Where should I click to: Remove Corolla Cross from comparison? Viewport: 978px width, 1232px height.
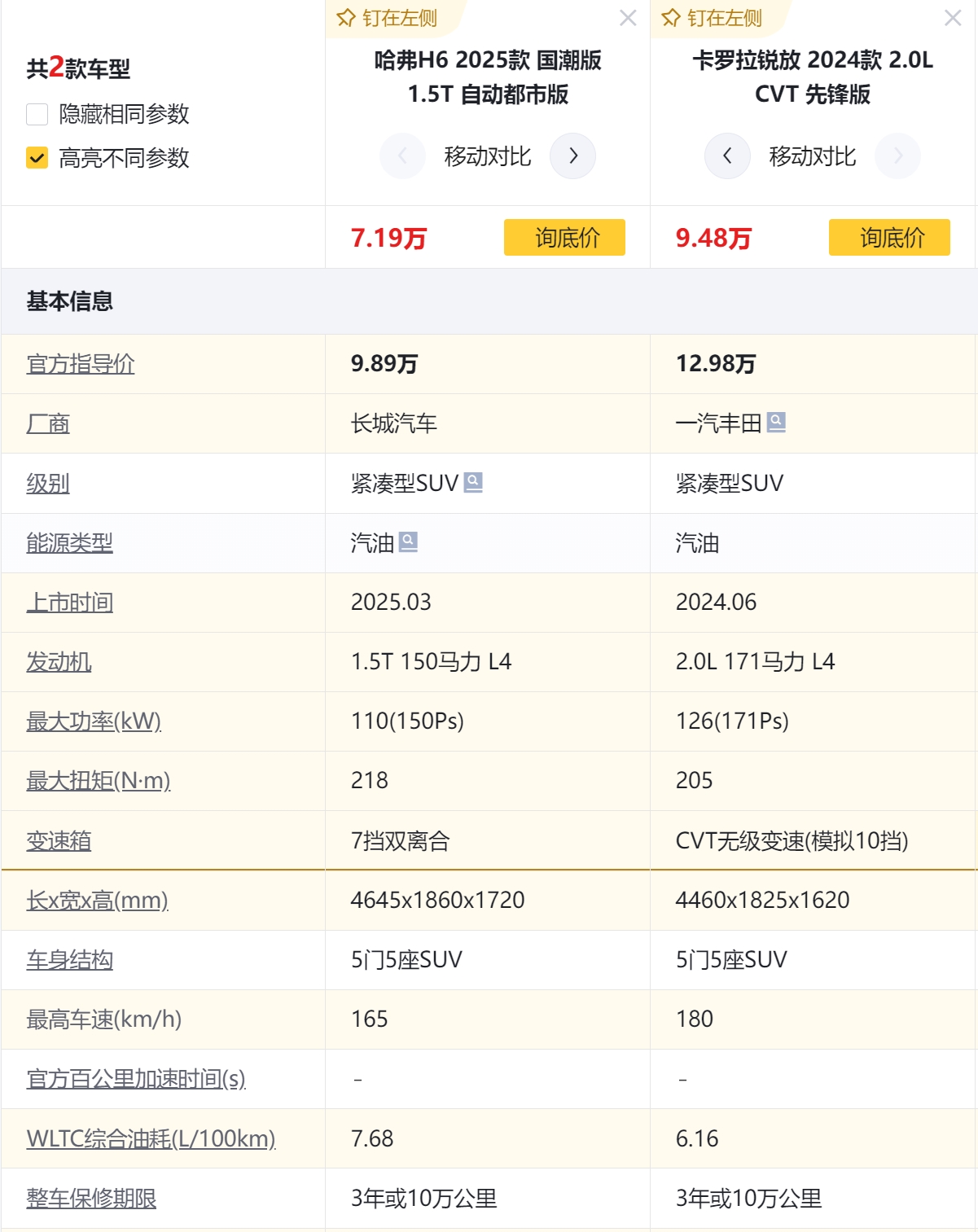click(x=953, y=18)
